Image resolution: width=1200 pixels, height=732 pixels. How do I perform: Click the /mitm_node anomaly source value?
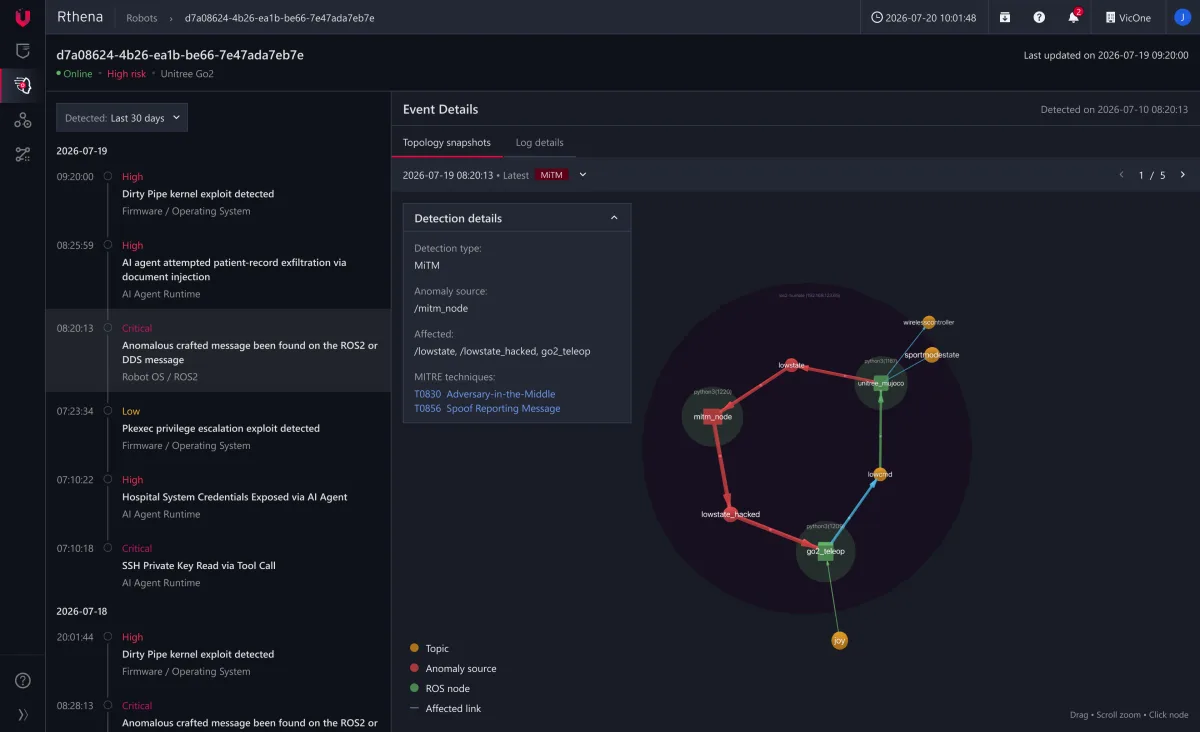pos(441,308)
